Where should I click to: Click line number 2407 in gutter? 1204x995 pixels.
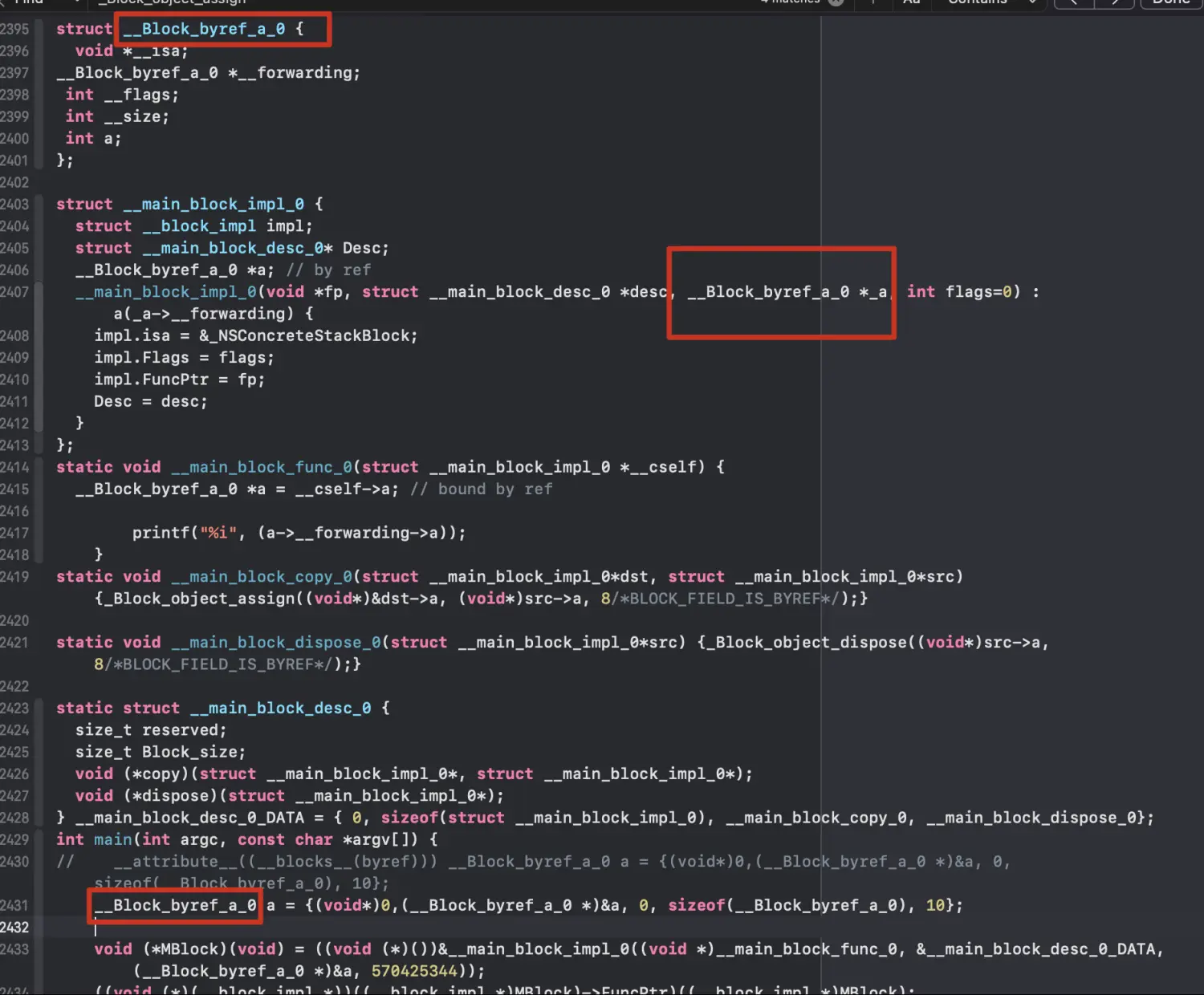pyautogui.click(x=14, y=292)
